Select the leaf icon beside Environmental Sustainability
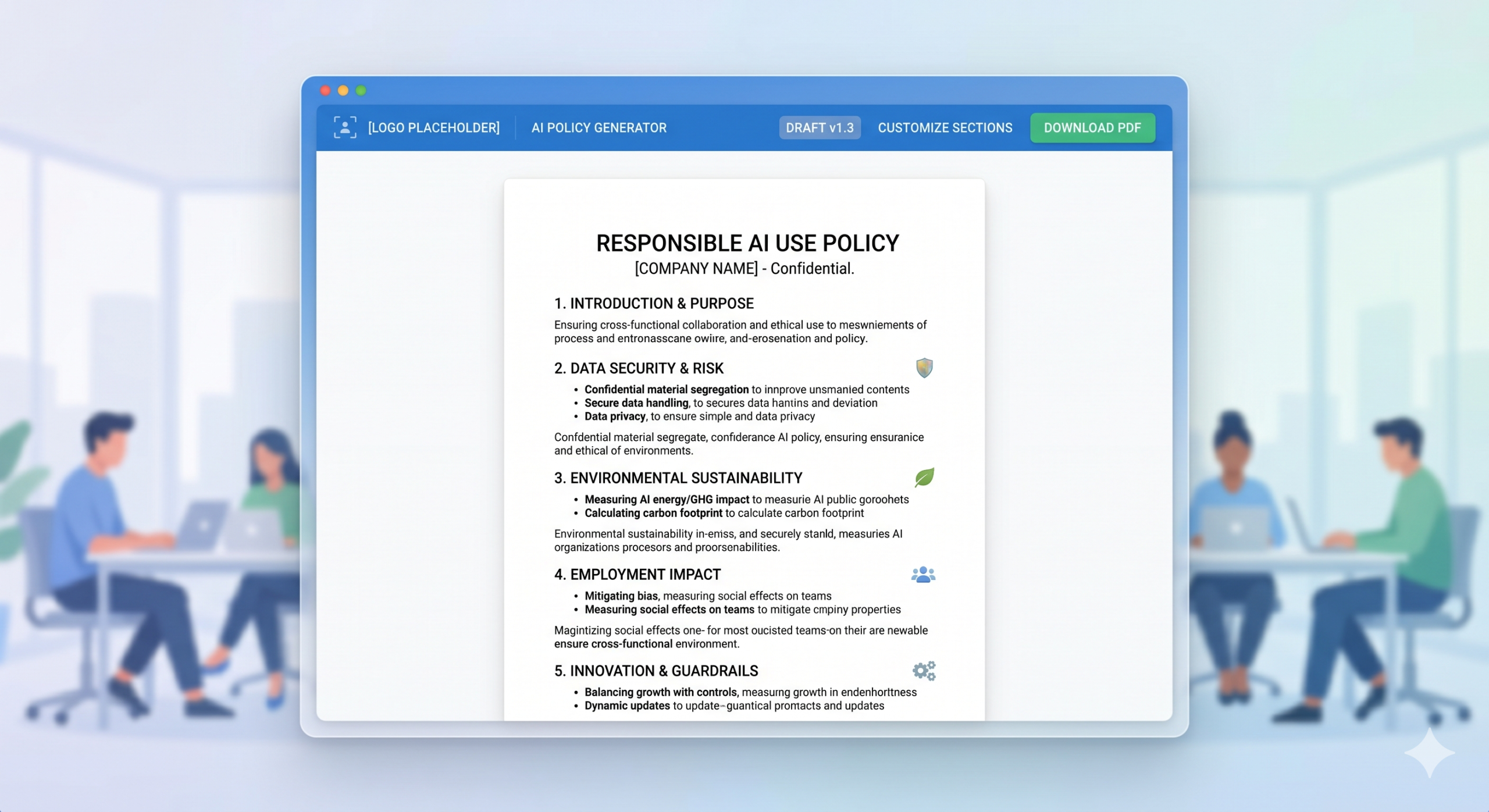 [925, 478]
